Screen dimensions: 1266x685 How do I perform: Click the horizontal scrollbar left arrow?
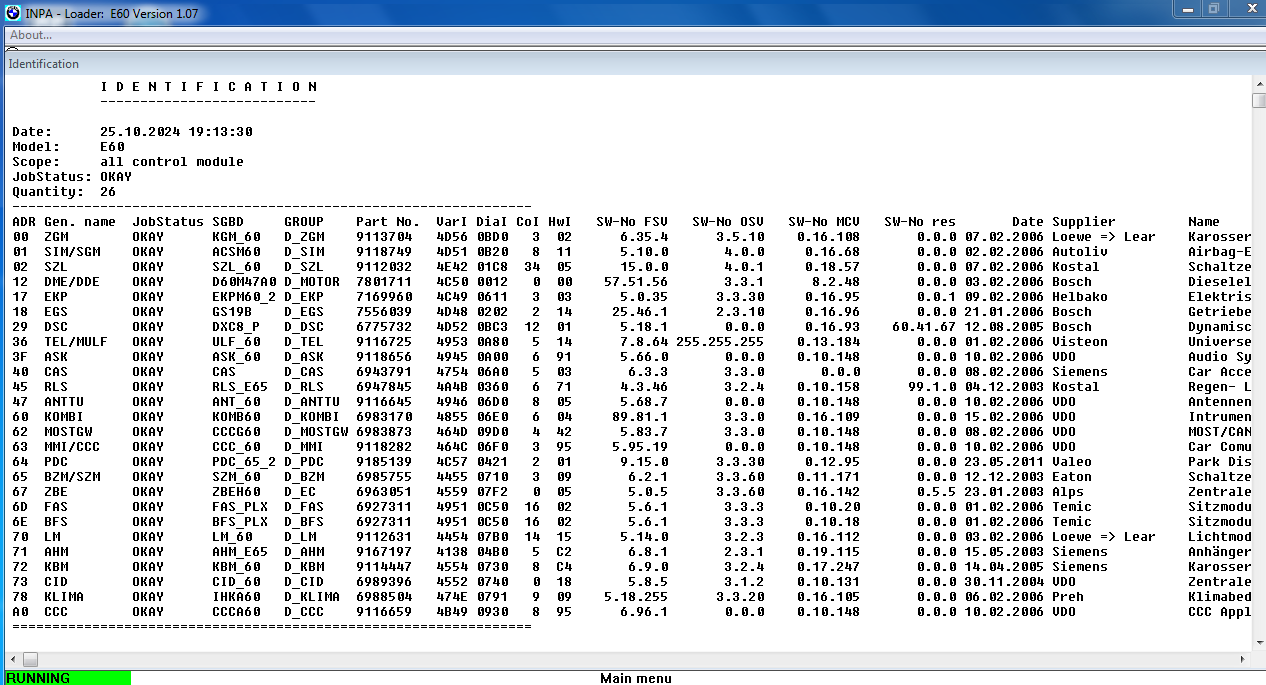point(12,660)
